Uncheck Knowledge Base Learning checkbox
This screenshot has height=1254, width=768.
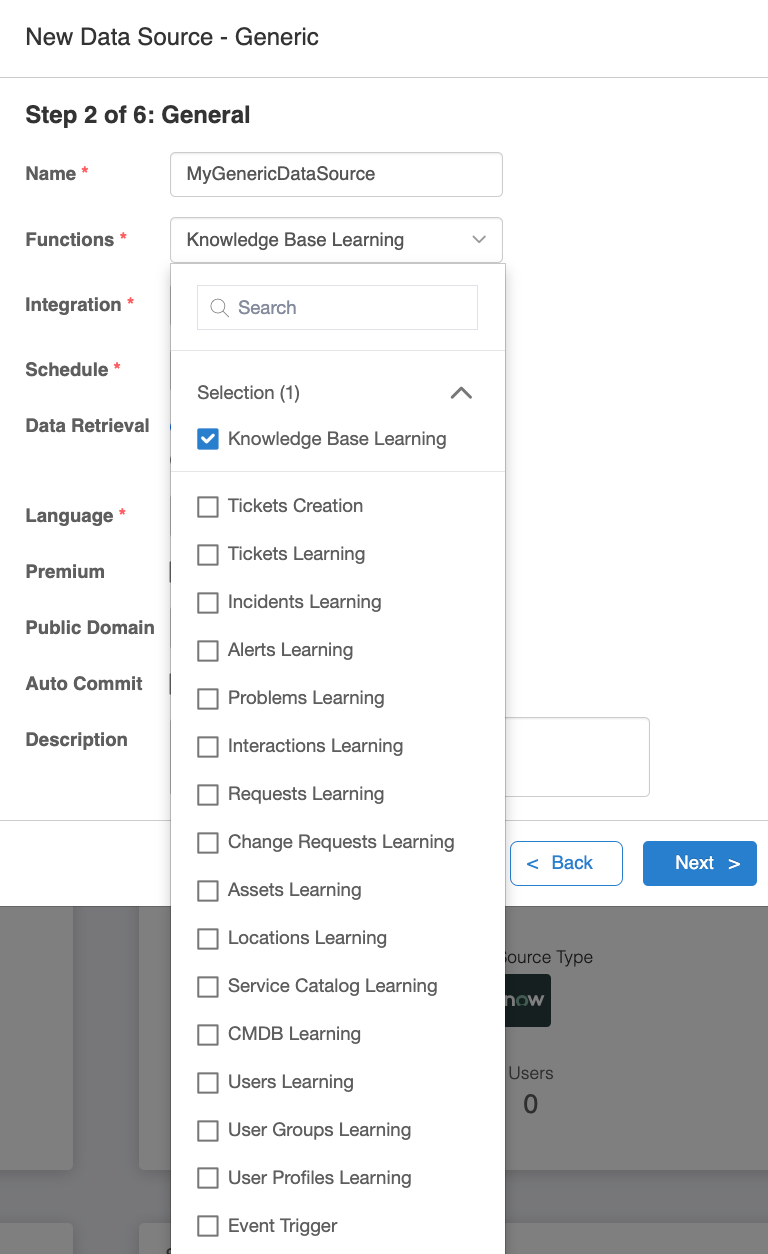tap(208, 439)
